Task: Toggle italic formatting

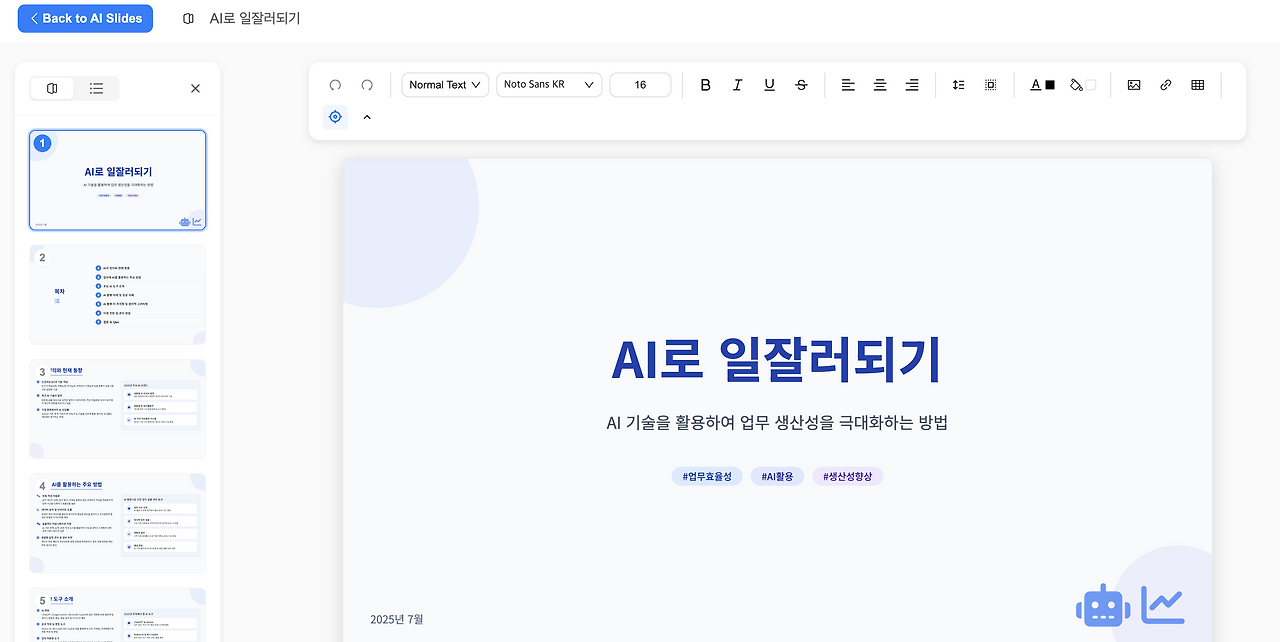Action: click(737, 85)
